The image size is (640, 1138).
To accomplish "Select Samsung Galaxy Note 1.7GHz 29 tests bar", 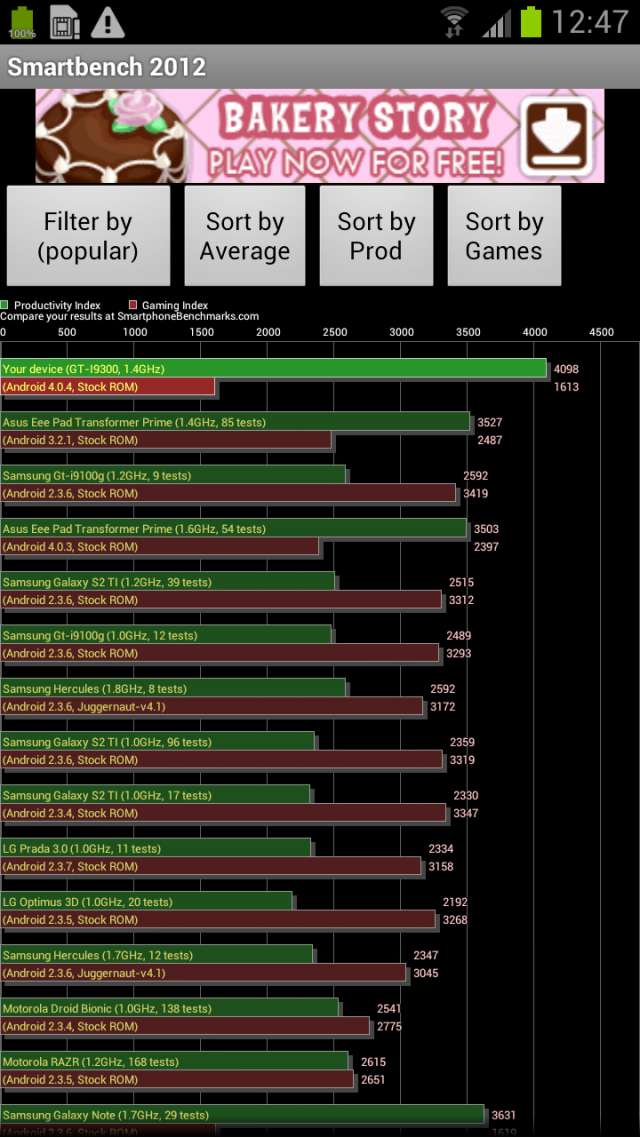I will [x=242, y=1115].
